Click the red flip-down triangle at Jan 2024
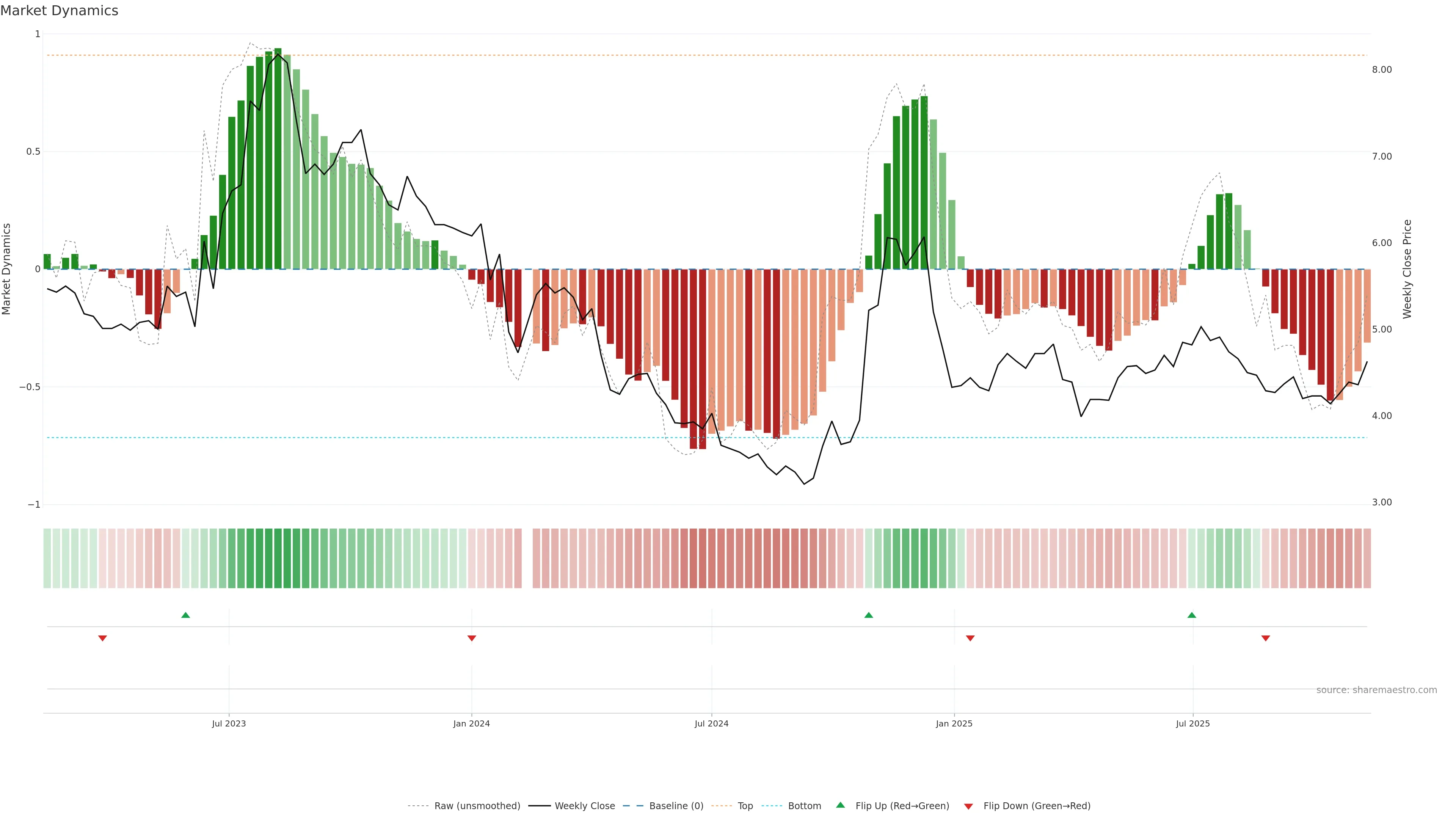This screenshot has width=1456, height=819. coord(472,638)
